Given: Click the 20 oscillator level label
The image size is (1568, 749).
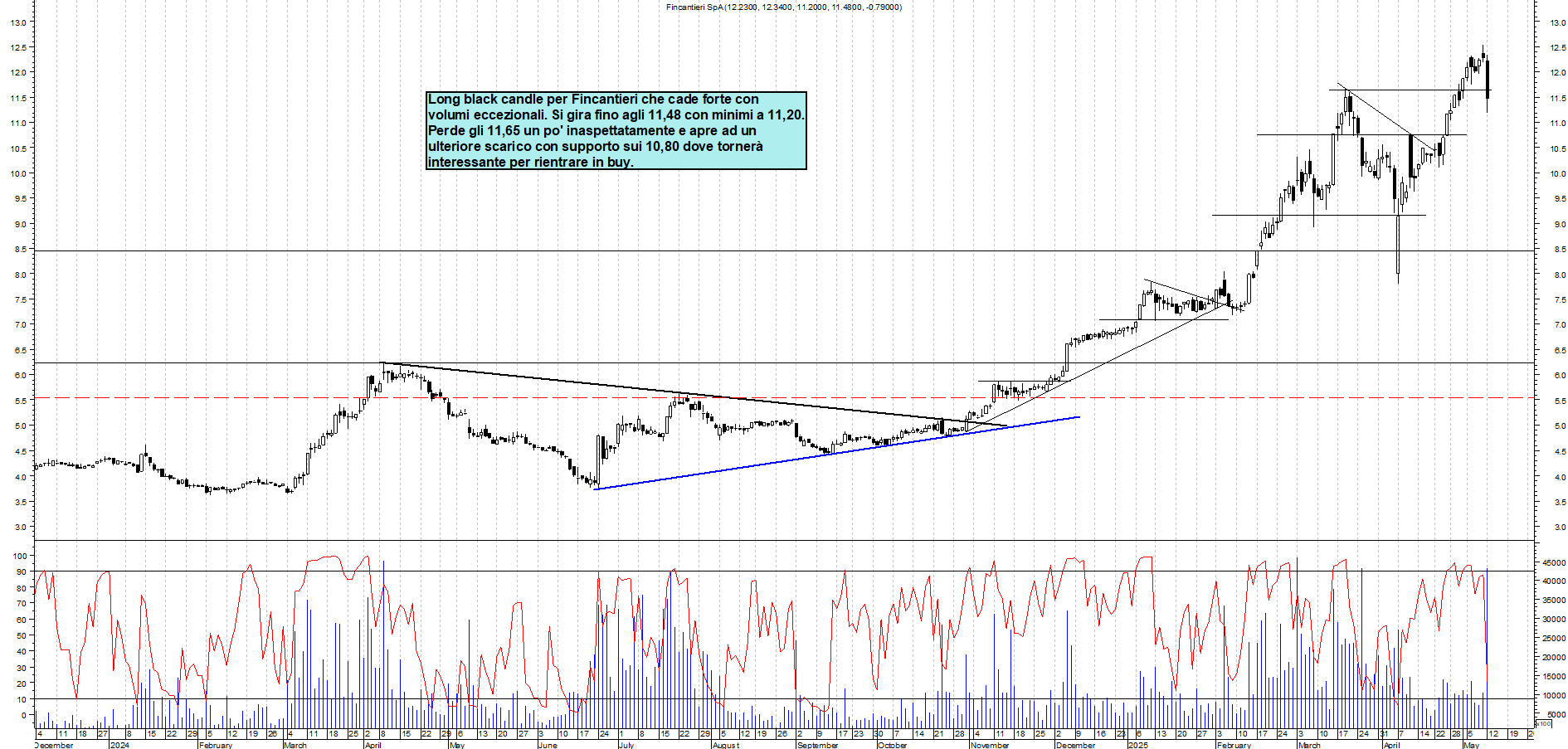Looking at the screenshot, I should pos(21,683).
